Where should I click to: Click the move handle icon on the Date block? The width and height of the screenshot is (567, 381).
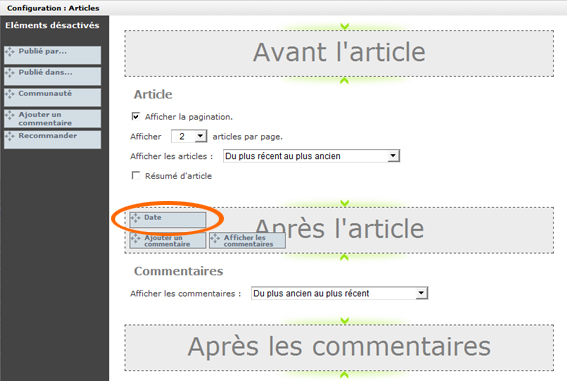click(x=136, y=218)
